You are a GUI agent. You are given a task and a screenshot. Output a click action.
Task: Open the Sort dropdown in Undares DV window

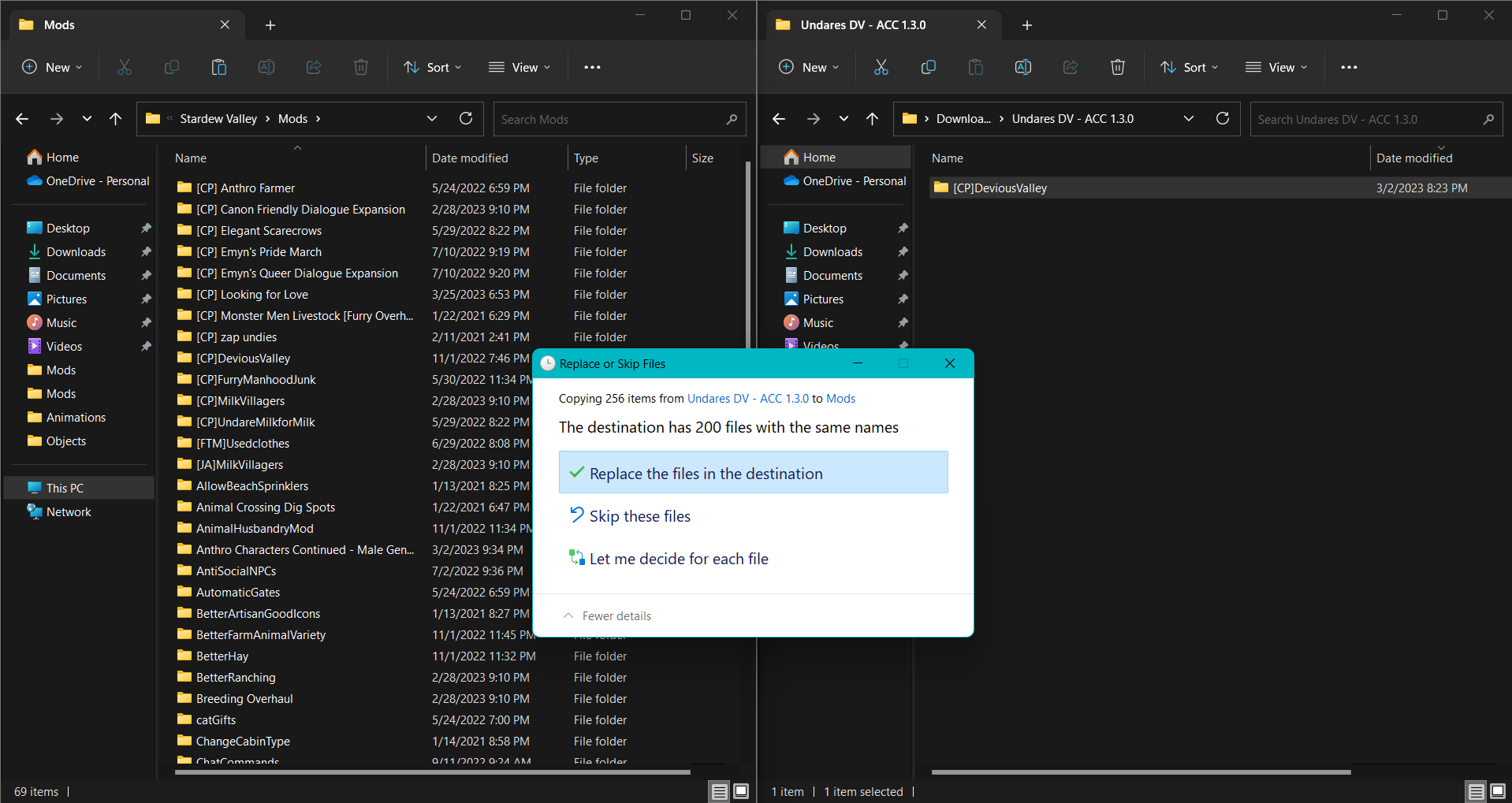click(1190, 68)
